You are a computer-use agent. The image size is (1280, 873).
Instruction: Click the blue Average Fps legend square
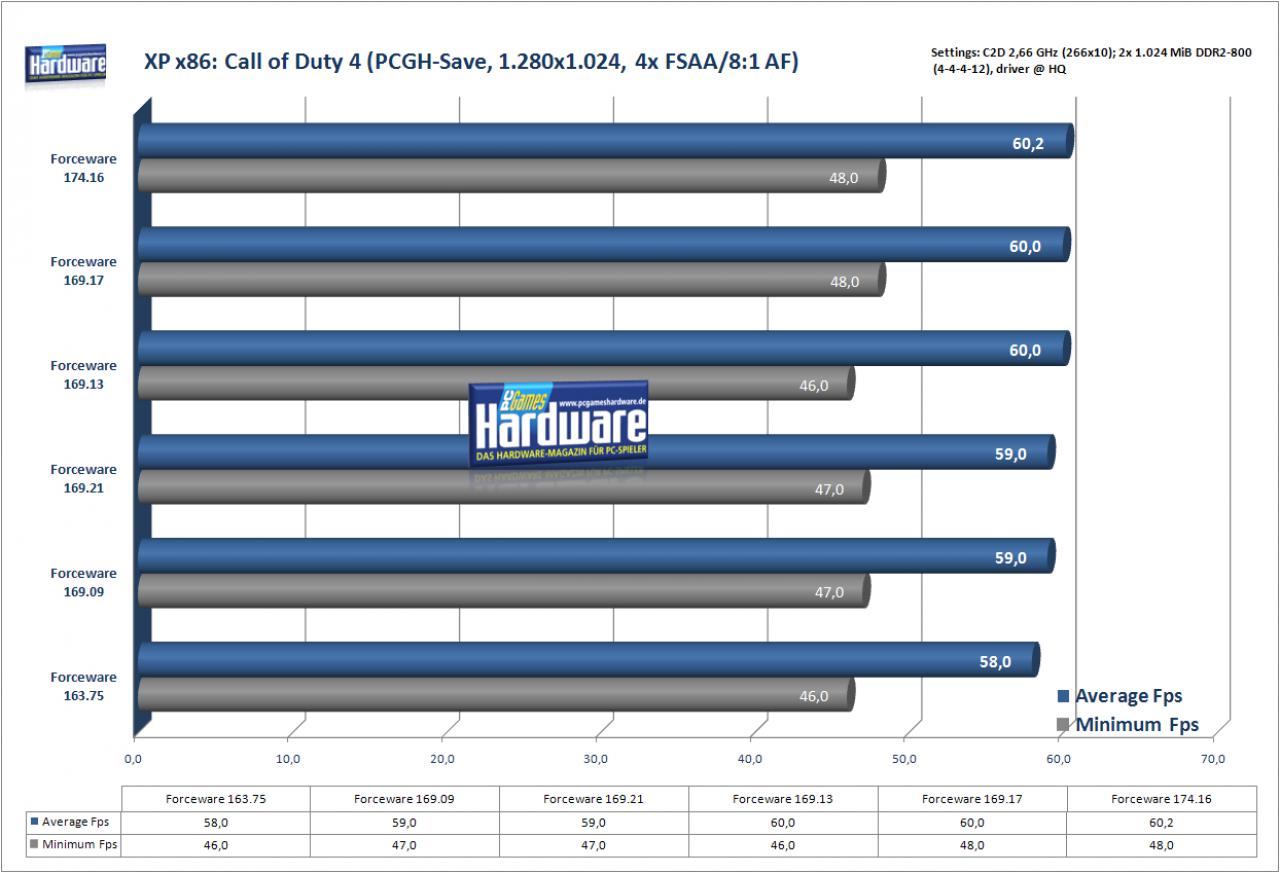[x=1064, y=696]
